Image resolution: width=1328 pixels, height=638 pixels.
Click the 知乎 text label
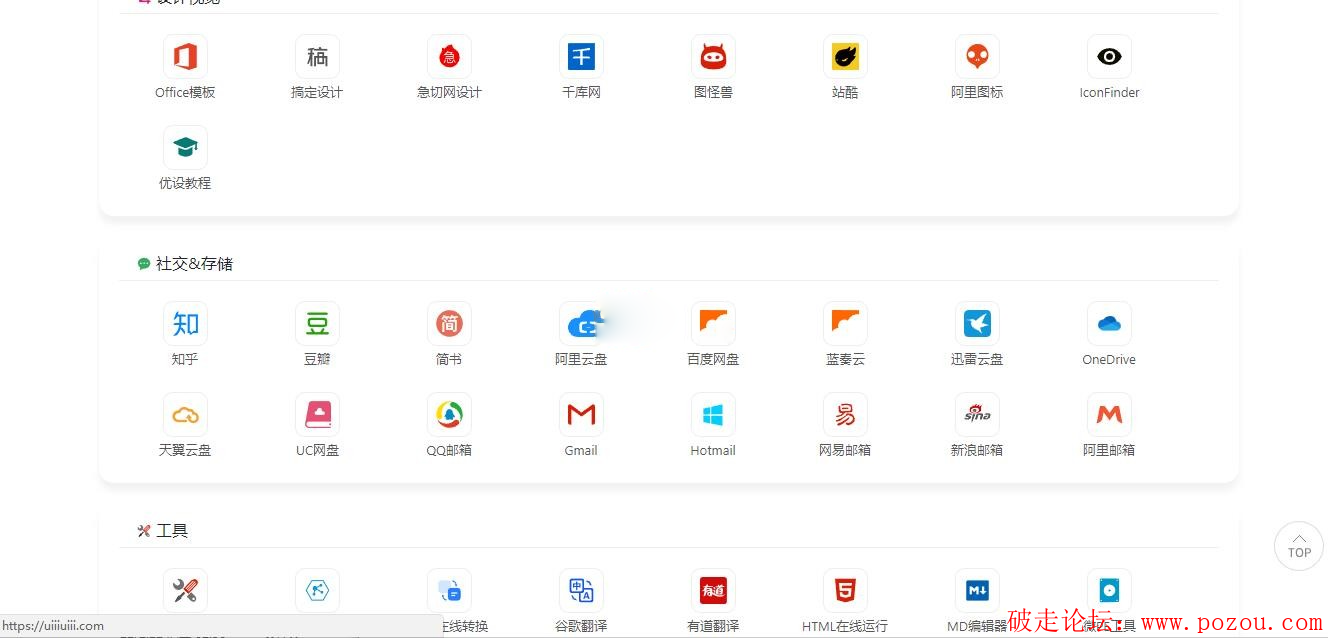(185, 360)
